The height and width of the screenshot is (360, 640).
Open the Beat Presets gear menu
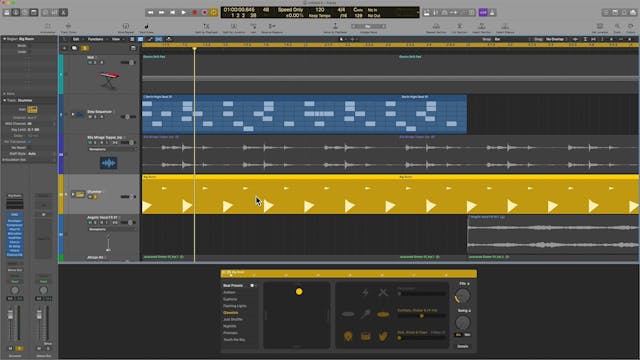pyautogui.click(x=253, y=285)
